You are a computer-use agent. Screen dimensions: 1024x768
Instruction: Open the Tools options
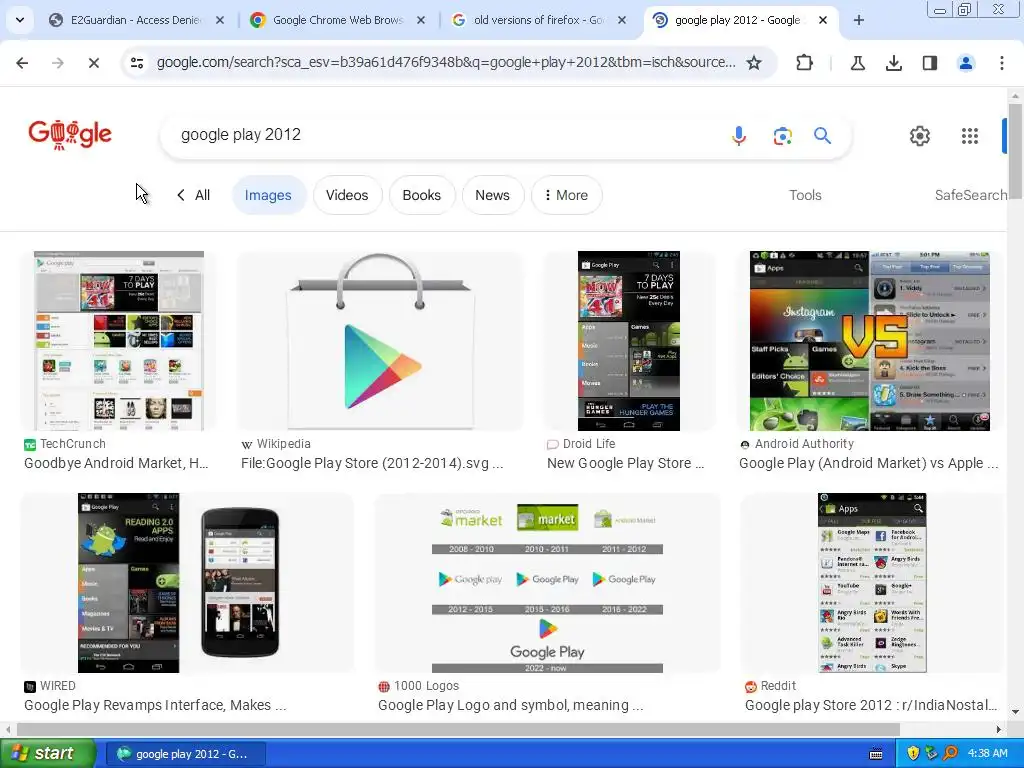click(805, 195)
